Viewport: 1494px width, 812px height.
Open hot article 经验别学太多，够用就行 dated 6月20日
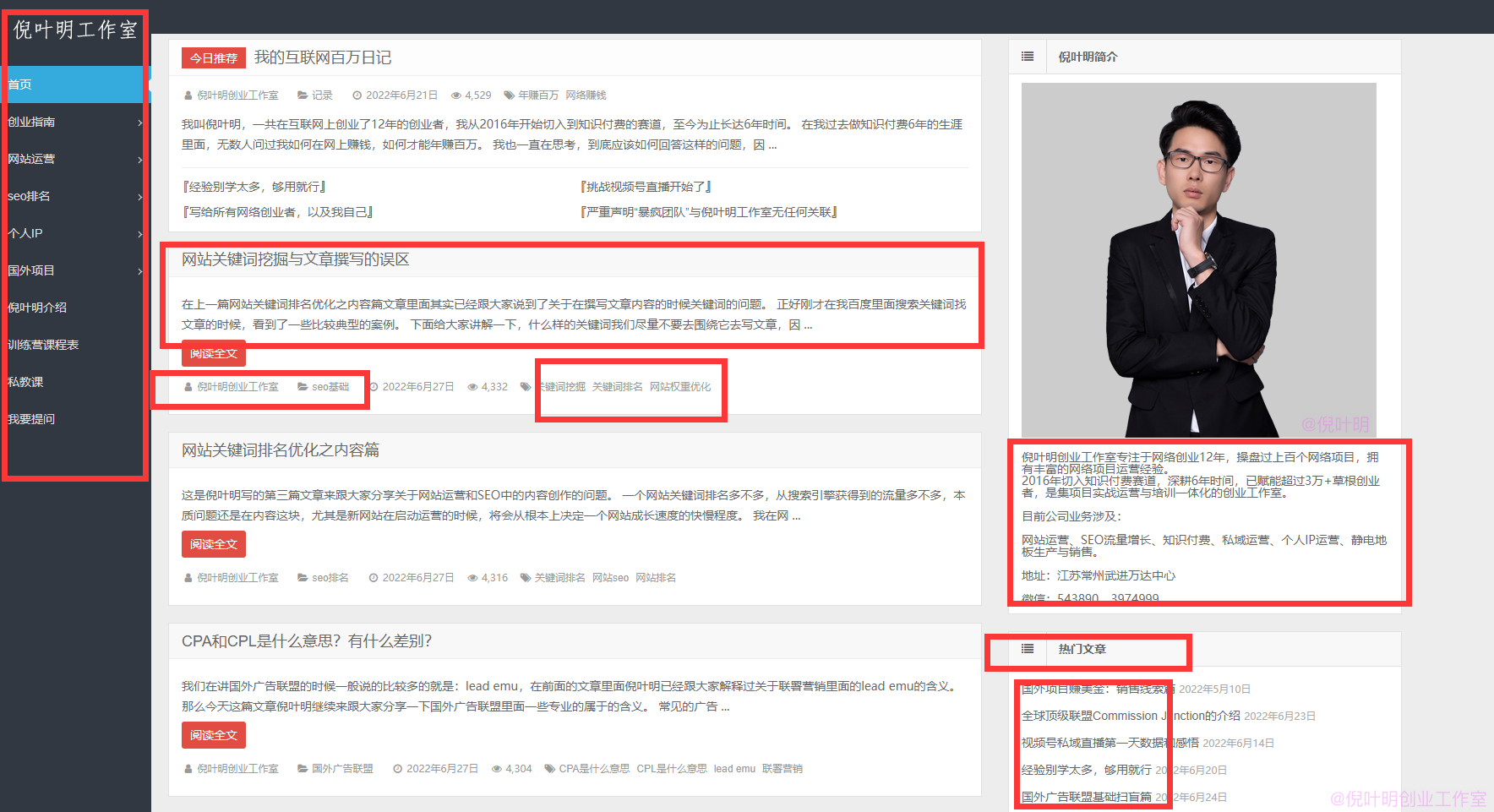click(1086, 770)
